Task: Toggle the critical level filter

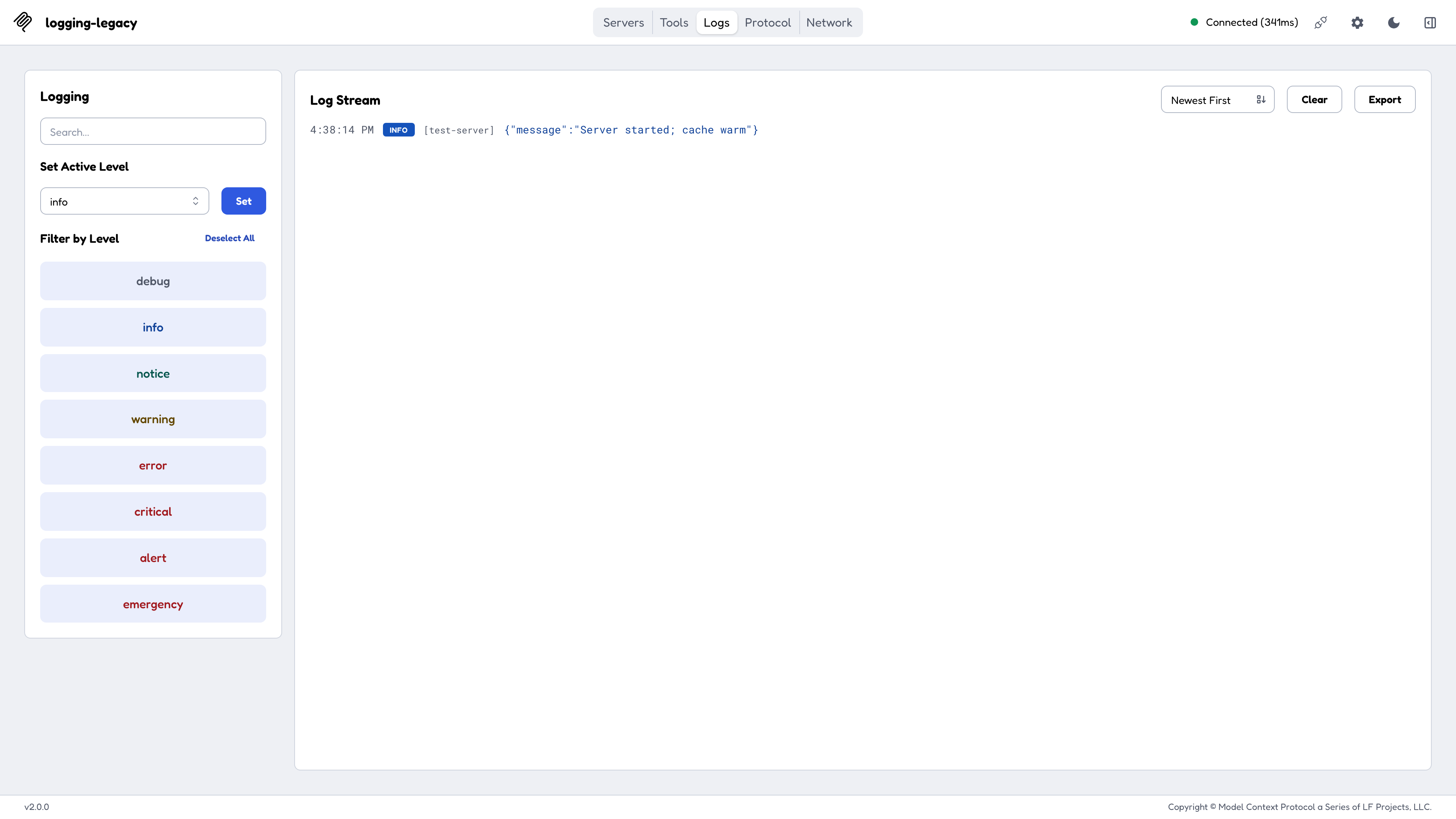Action: tap(153, 511)
